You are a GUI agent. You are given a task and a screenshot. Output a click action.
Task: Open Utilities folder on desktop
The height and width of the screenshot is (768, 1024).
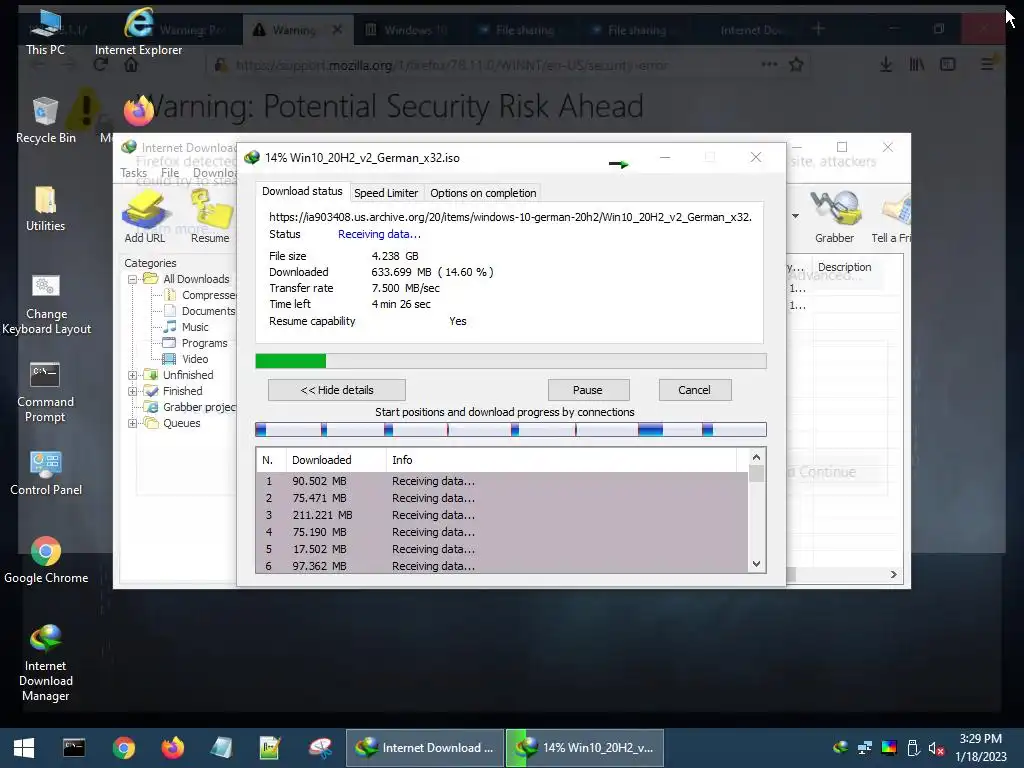point(45,209)
